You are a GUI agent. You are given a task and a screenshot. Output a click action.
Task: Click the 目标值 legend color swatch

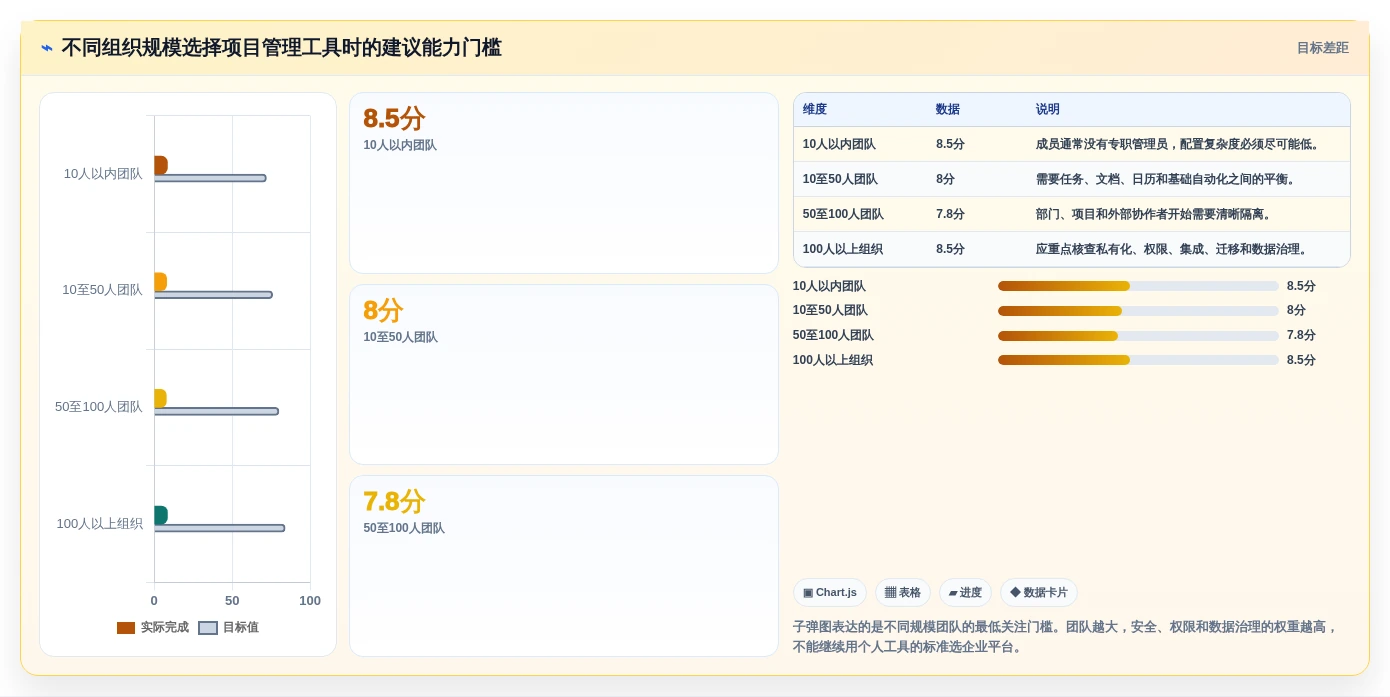[208, 628]
